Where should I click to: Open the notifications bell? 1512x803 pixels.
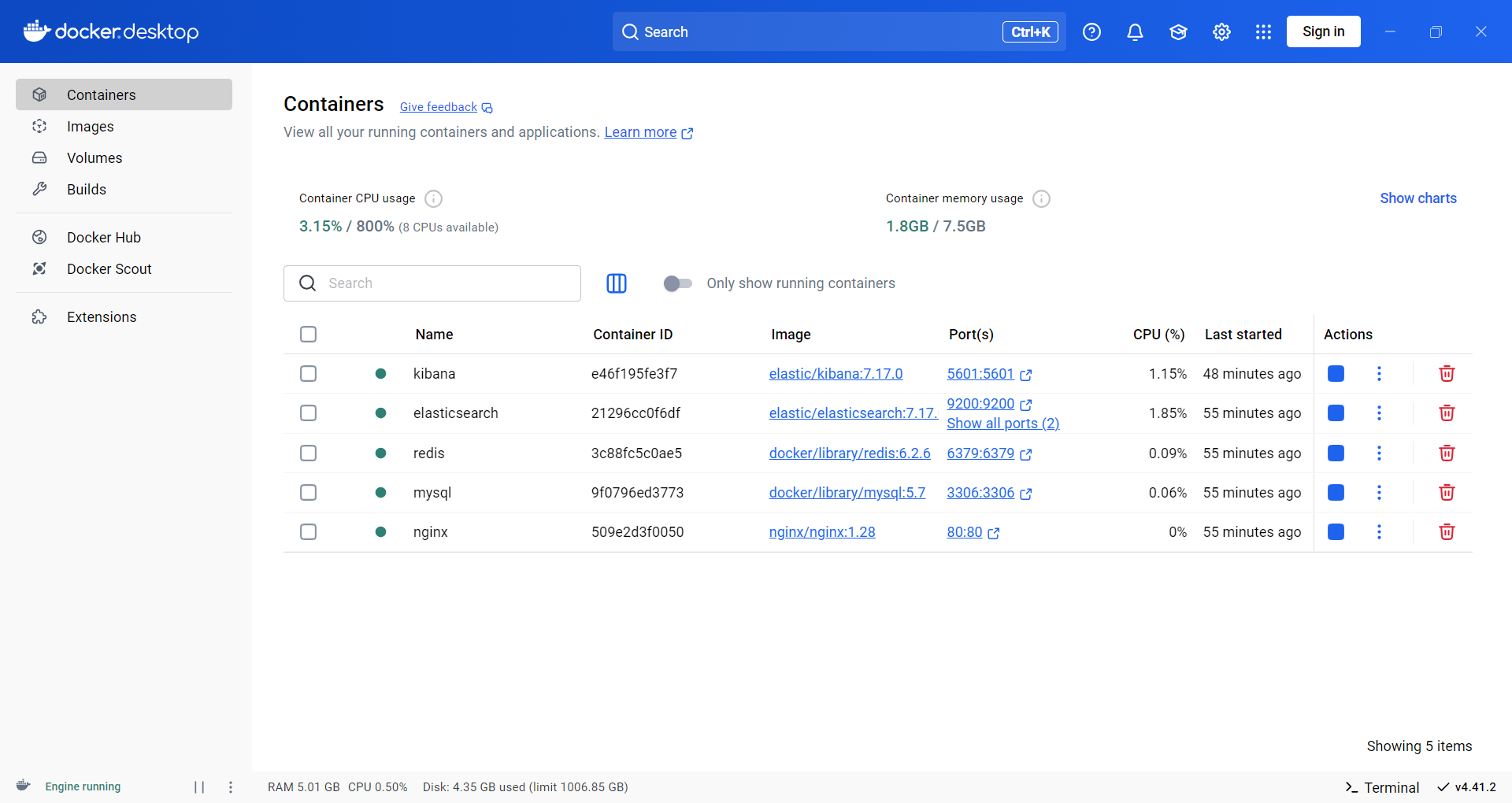[x=1135, y=31]
